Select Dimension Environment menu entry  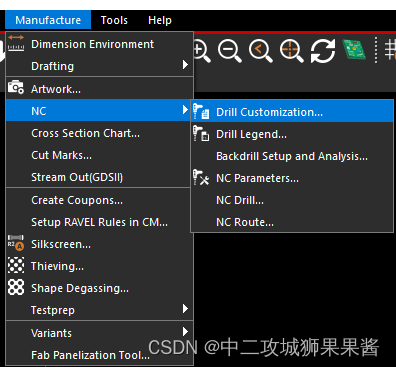click(x=99, y=44)
